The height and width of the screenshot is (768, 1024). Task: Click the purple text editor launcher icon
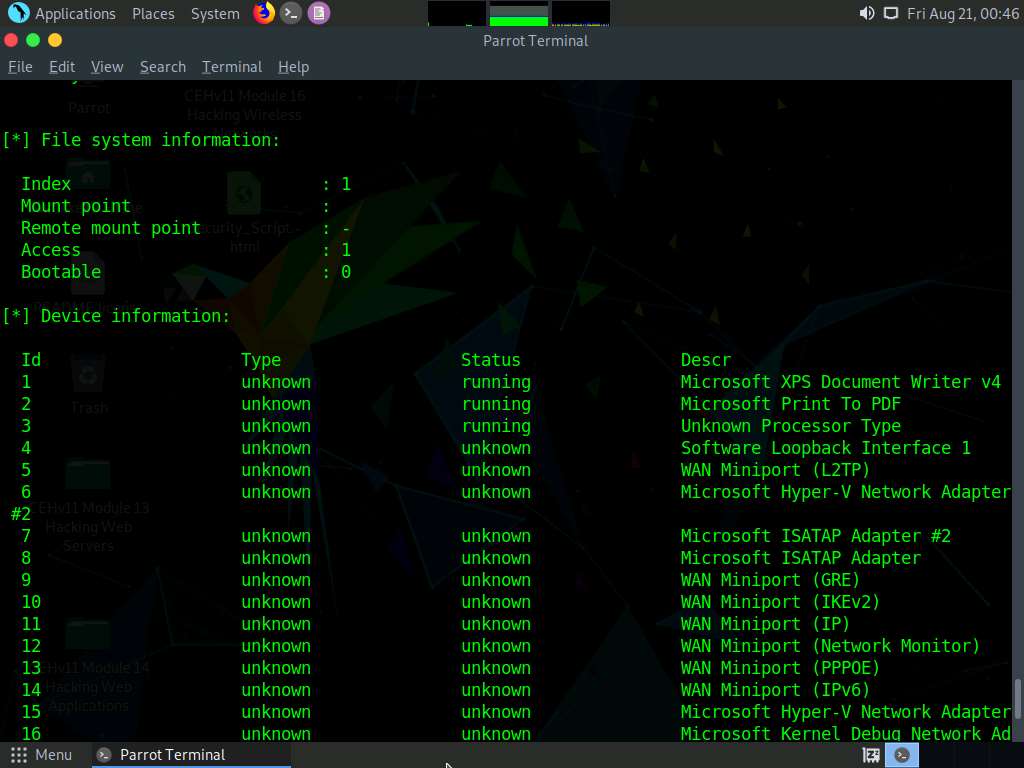(319, 13)
